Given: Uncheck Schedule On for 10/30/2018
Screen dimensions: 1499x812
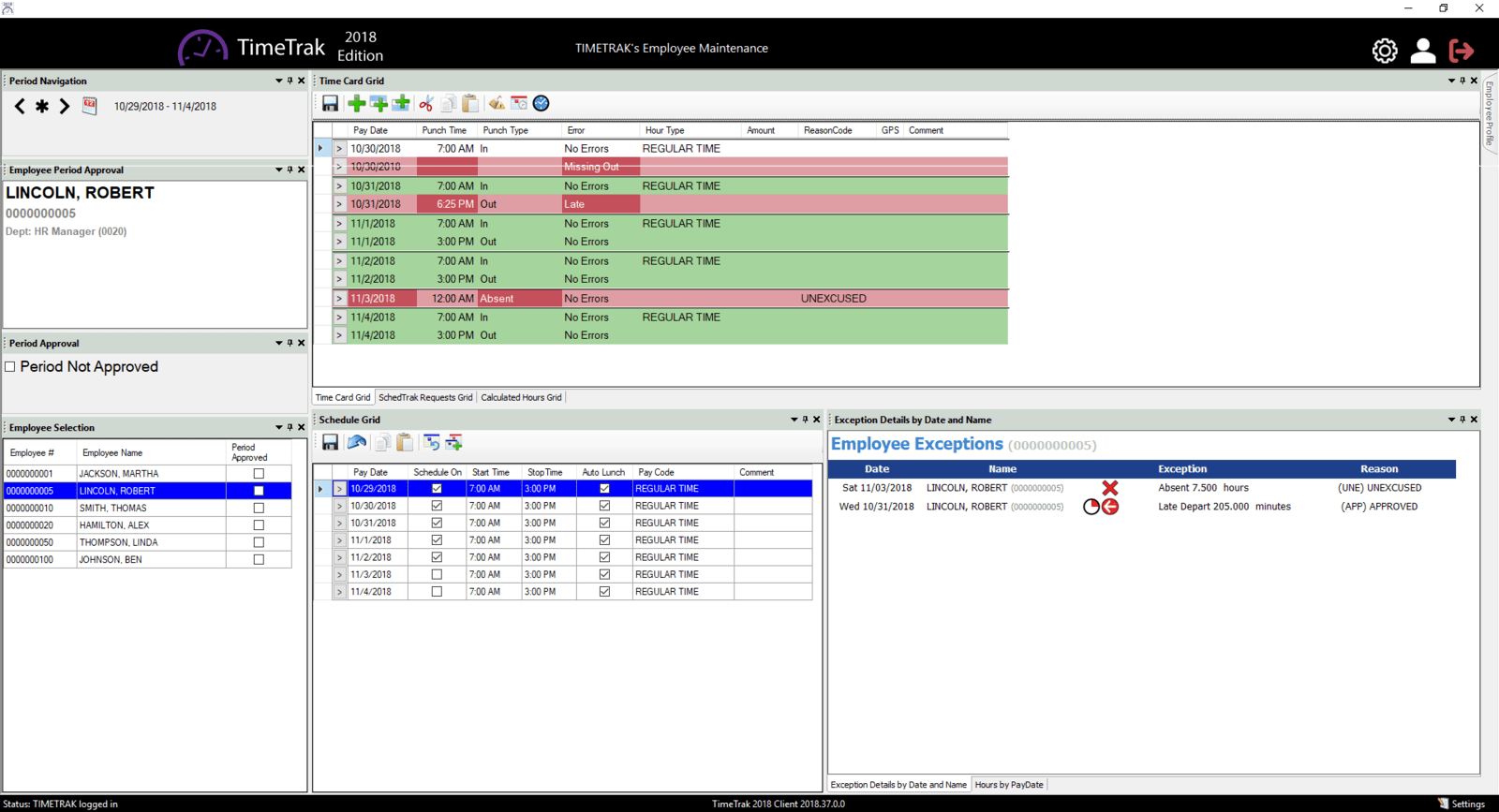Looking at the screenshot, I should (x=437, y=506).
